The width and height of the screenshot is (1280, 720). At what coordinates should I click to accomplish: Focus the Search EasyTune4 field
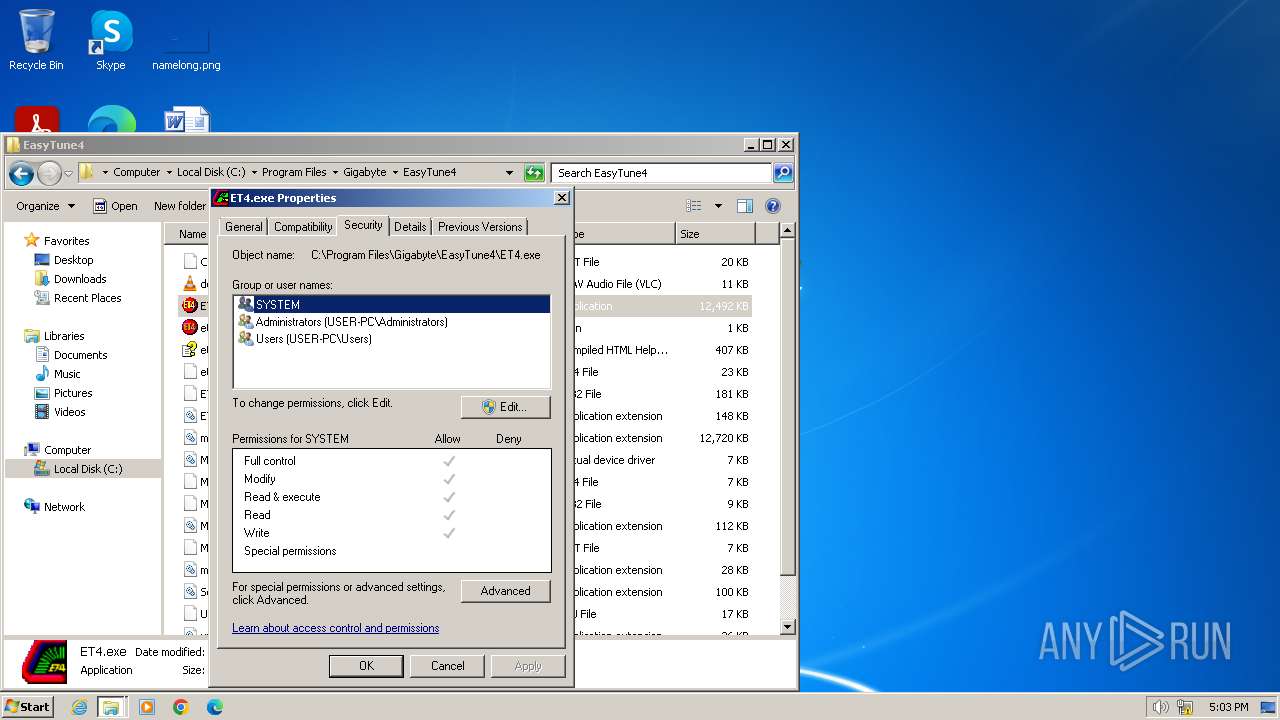tap(662, 173)
